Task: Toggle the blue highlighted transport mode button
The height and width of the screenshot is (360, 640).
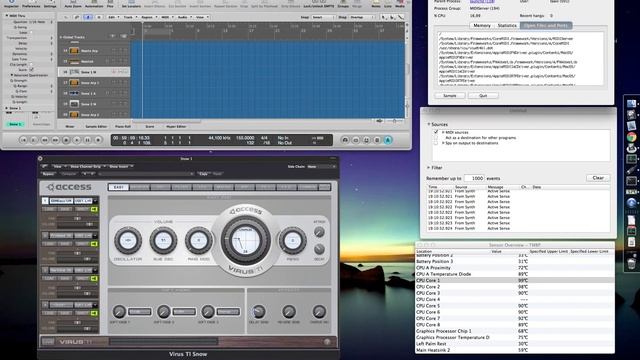Action: [388, 140]
